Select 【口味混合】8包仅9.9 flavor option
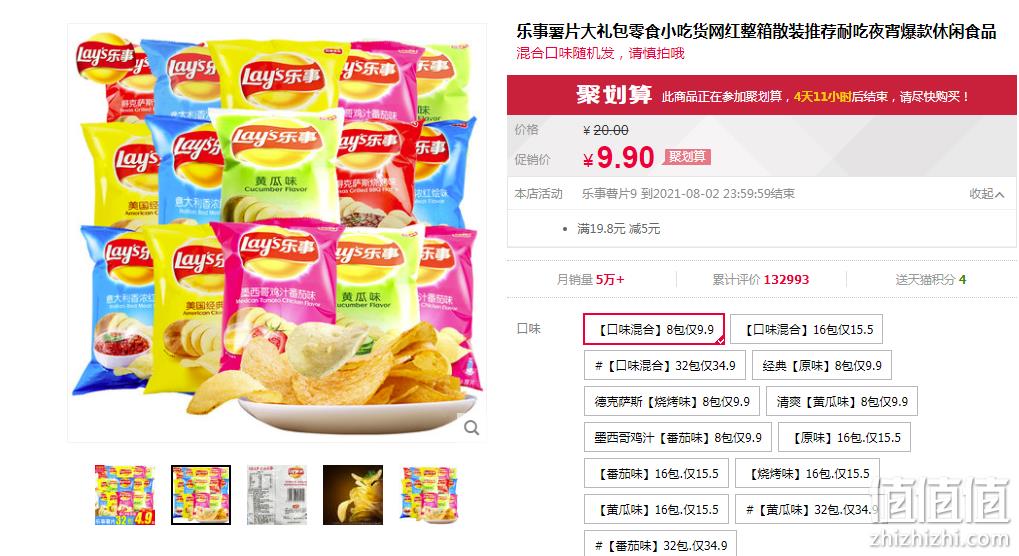The height and width of the screenshot is (556, 1019). click(654, 329)
